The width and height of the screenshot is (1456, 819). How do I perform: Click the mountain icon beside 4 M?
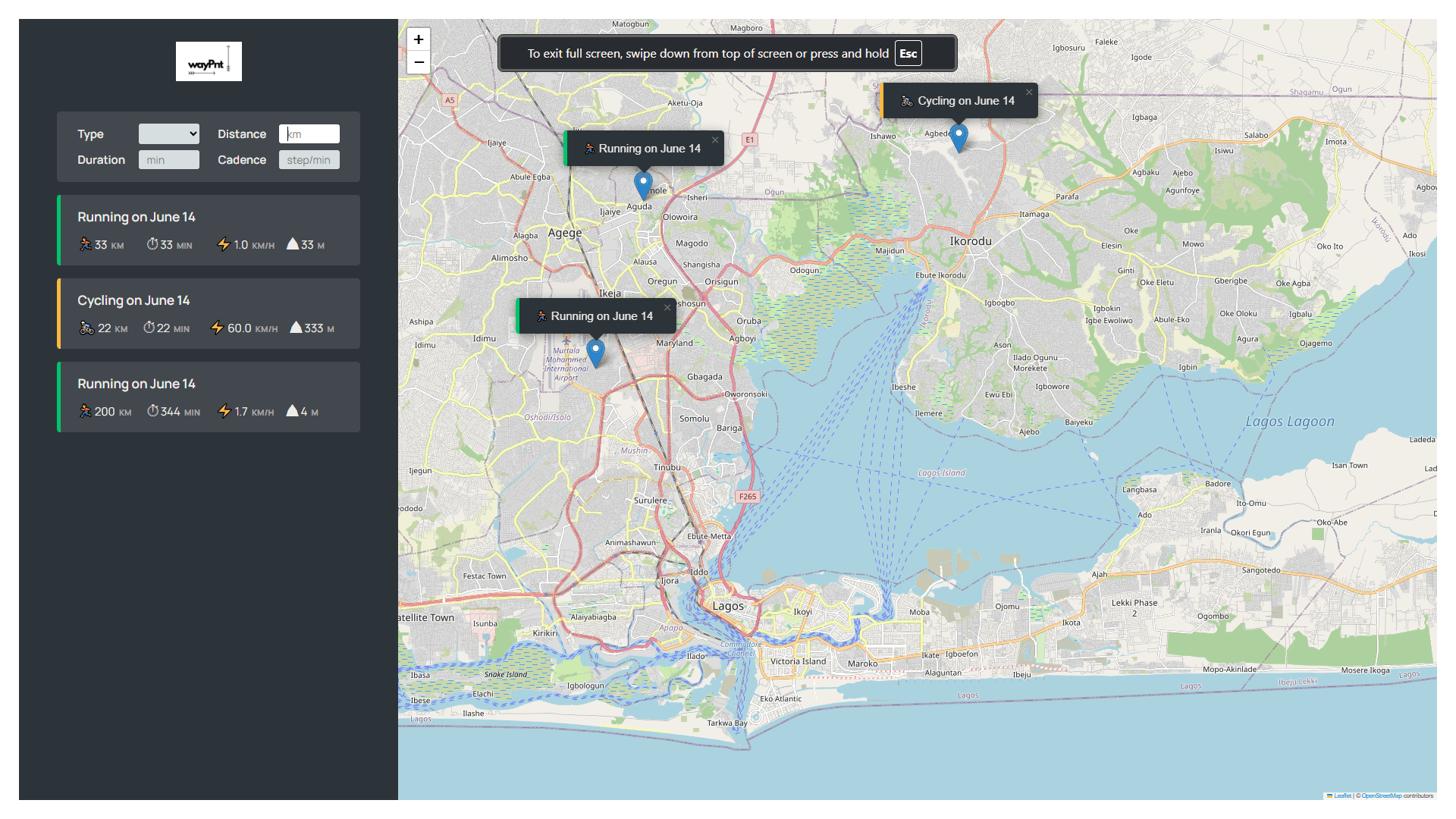pyautogui.click(x=292, y=411)
